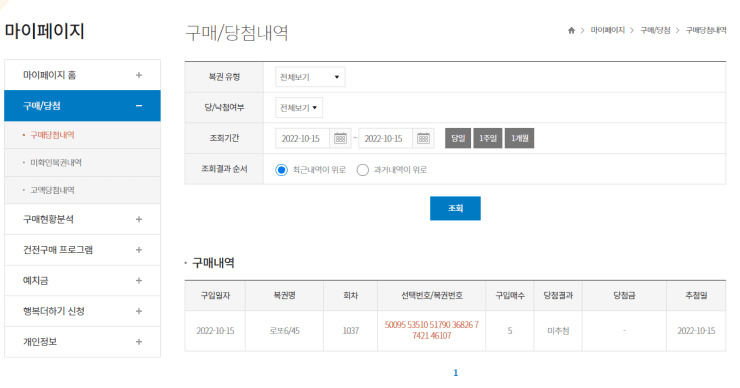Click 구입일자 column header
Image resolution: width=740 pixels, height=388 pixels.
click(215, 295)
